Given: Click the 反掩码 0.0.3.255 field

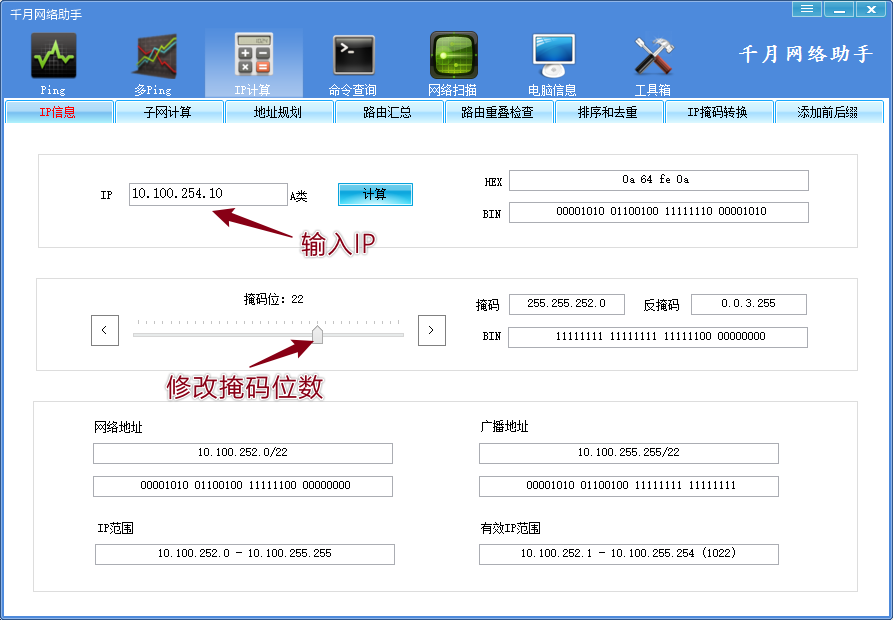Looking at the screenshot, I should (748, 304).
